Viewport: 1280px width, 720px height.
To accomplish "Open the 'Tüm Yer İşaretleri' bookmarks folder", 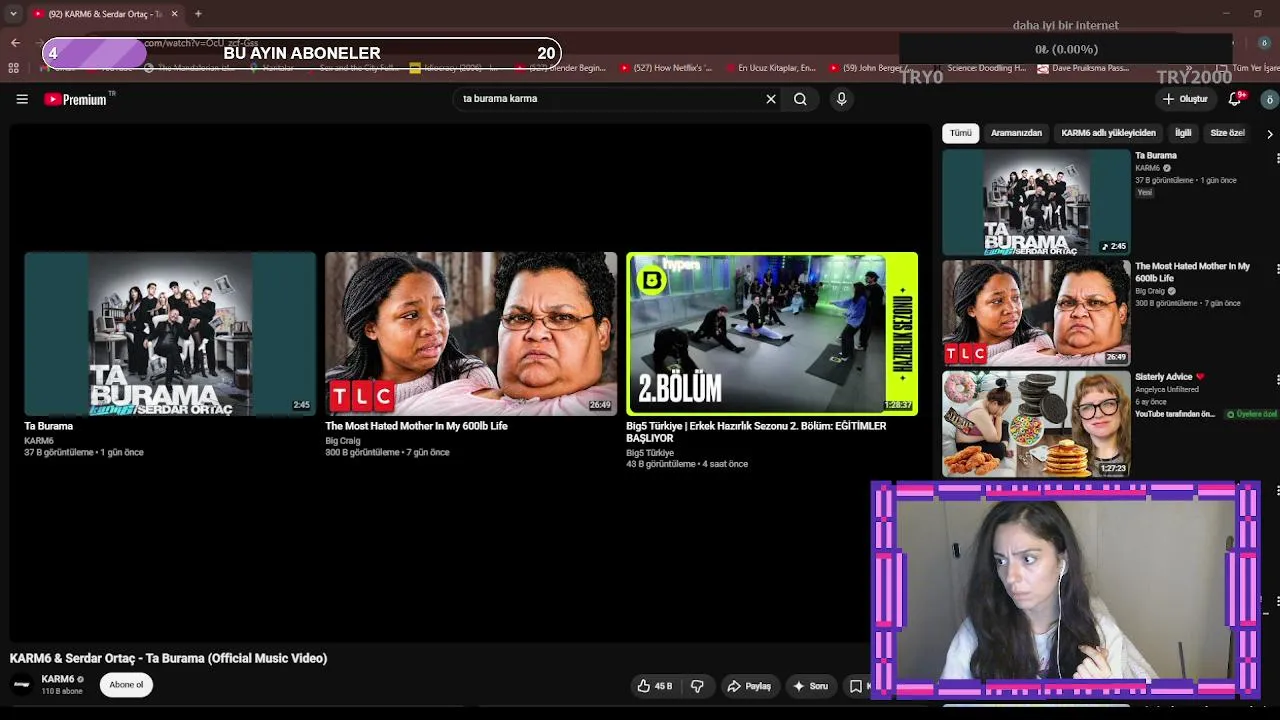I will click(1249, 68).
